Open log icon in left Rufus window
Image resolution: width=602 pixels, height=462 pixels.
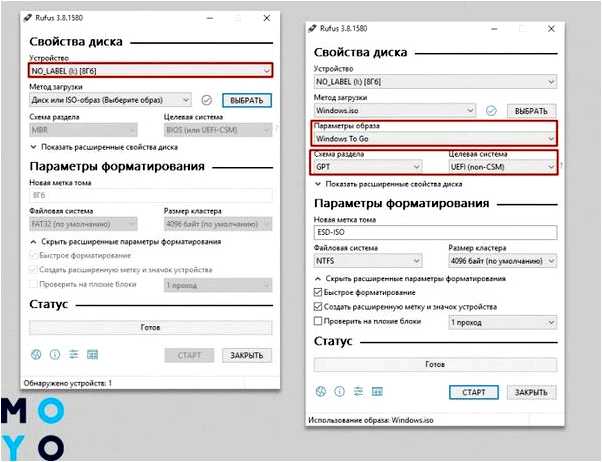[93, 354]
